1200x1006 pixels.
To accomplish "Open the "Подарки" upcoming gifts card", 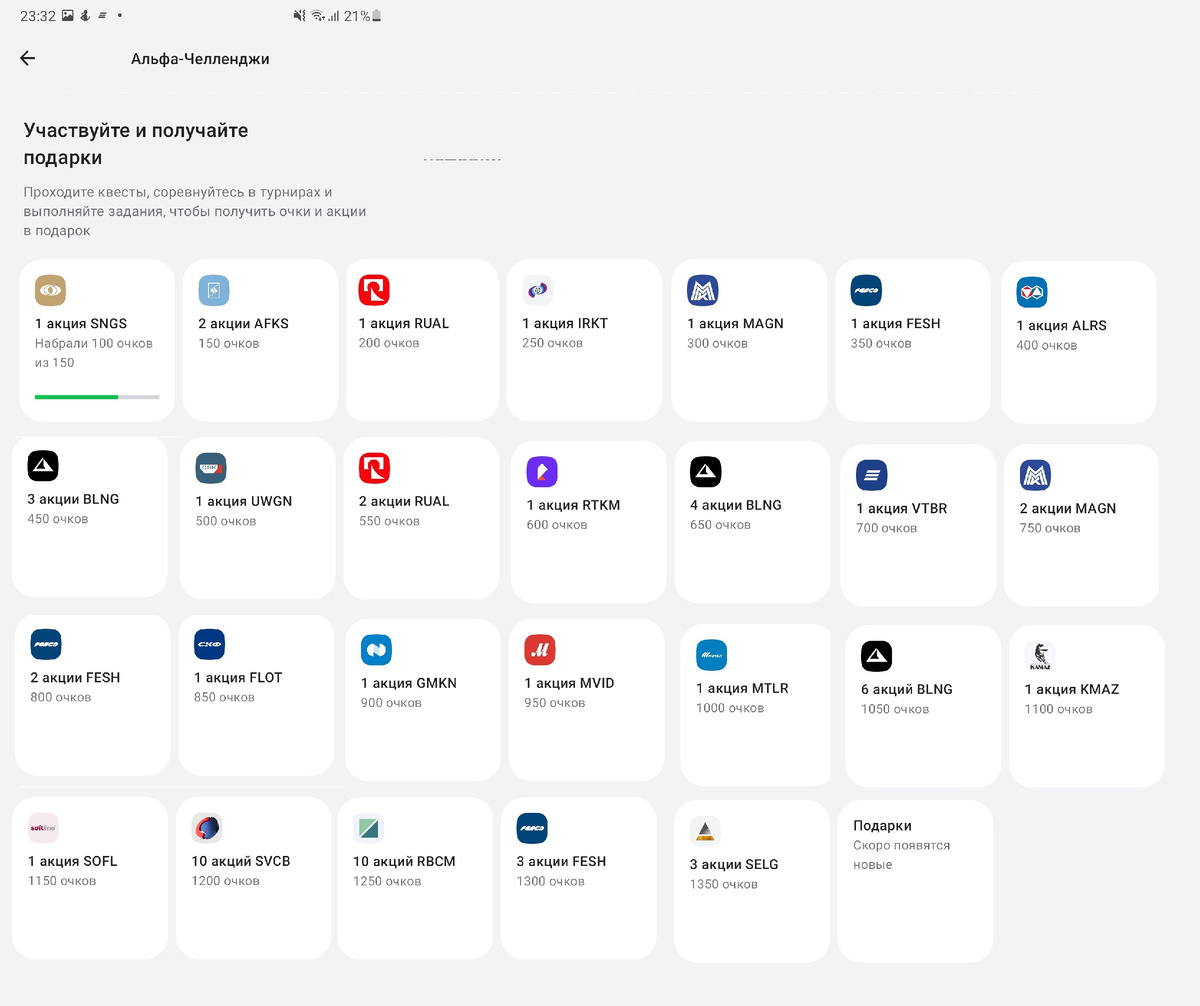I will pyautogui.click(x=915, y=880).
